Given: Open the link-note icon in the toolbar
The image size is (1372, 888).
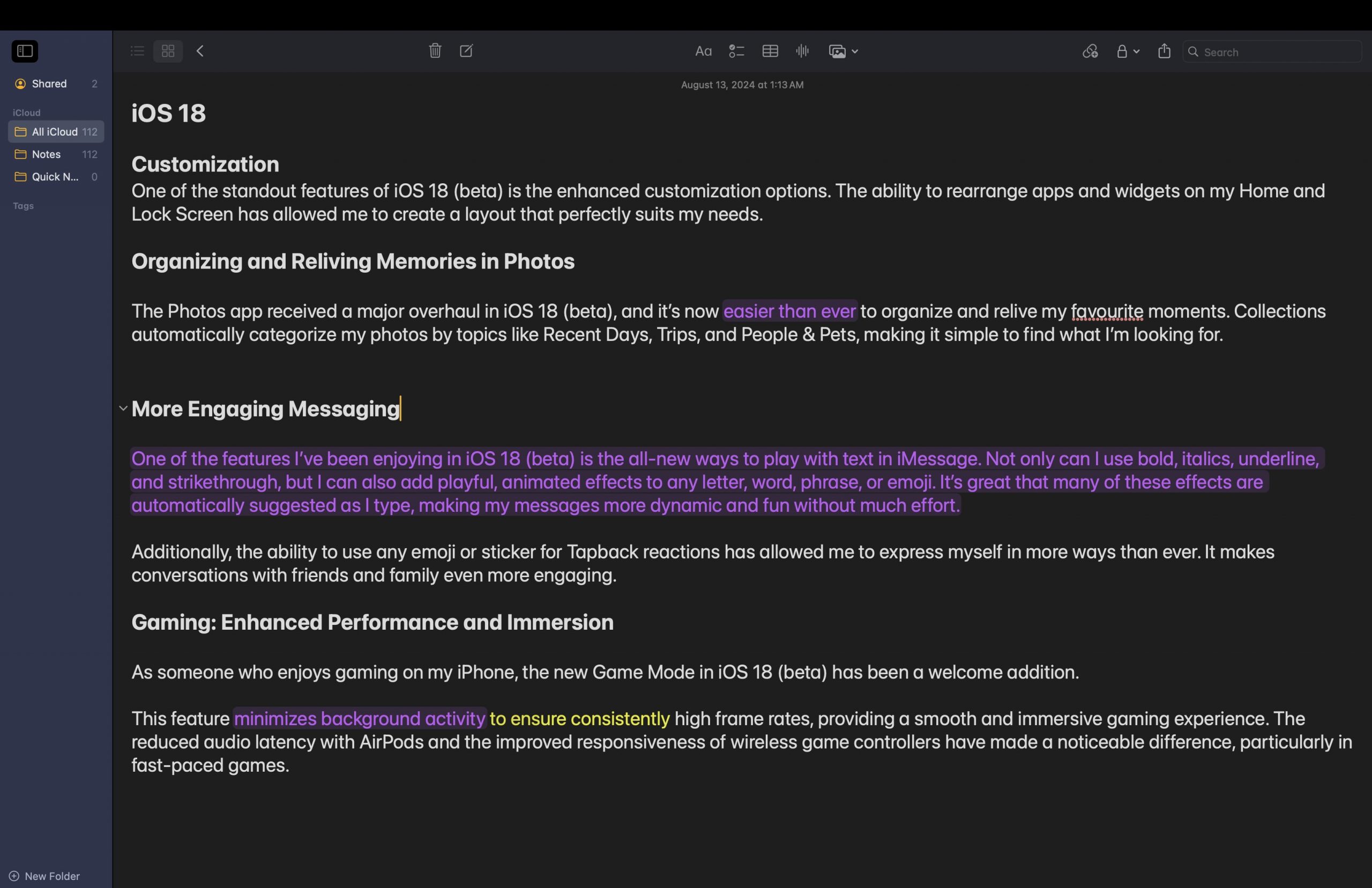Looking at the screenshot, I should [1090, 51].
